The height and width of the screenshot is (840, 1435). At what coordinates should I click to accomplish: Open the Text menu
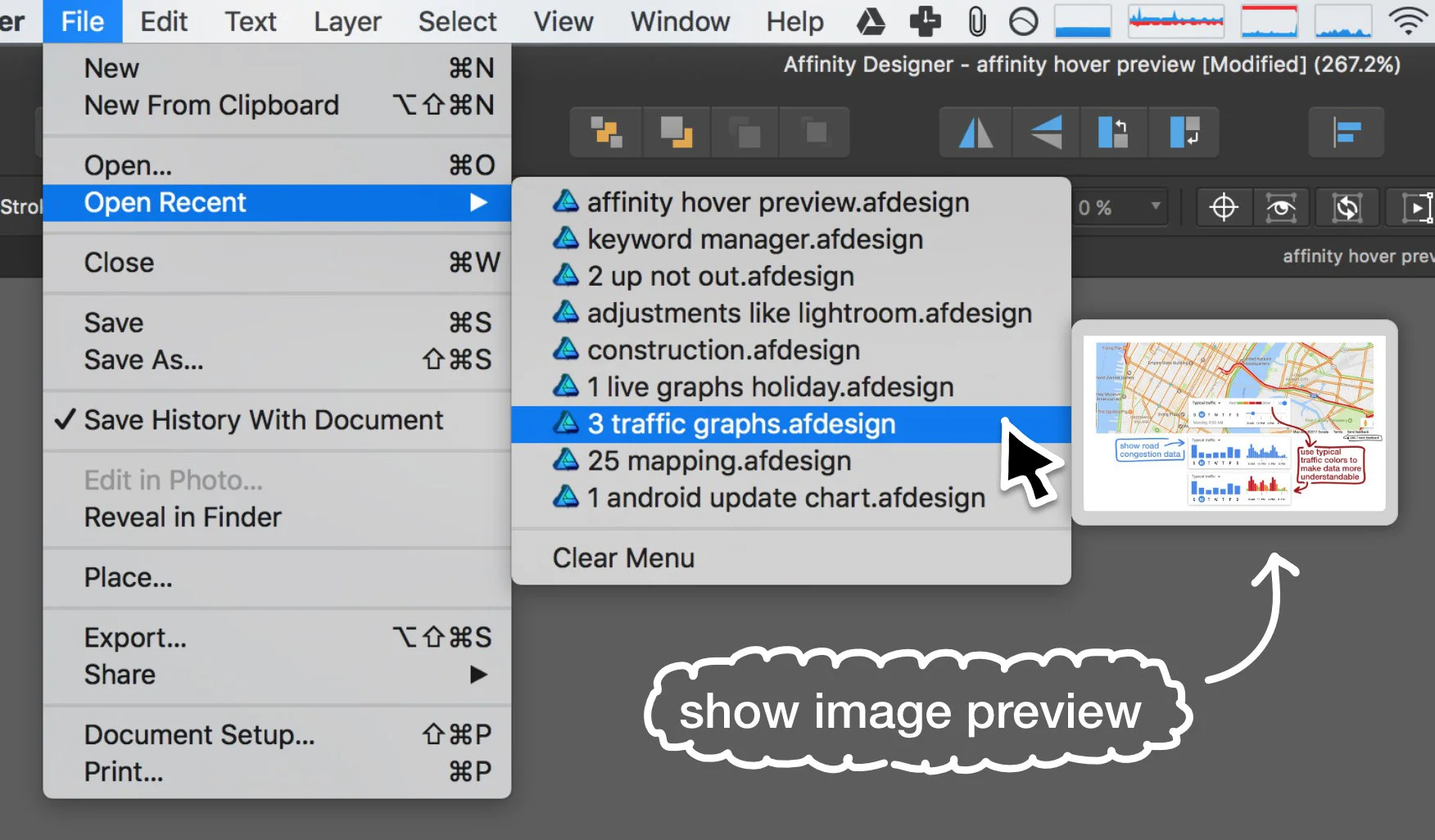coord(251,21)
